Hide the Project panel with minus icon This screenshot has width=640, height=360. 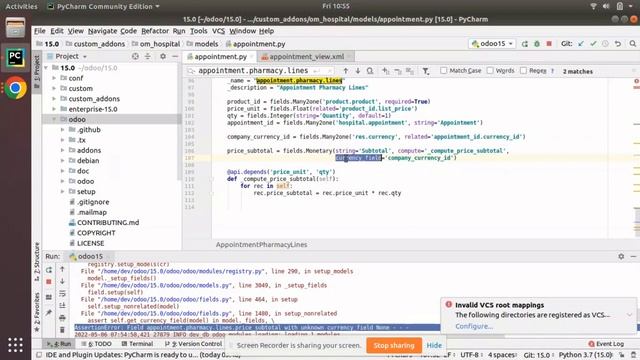(x=175, y=56)
